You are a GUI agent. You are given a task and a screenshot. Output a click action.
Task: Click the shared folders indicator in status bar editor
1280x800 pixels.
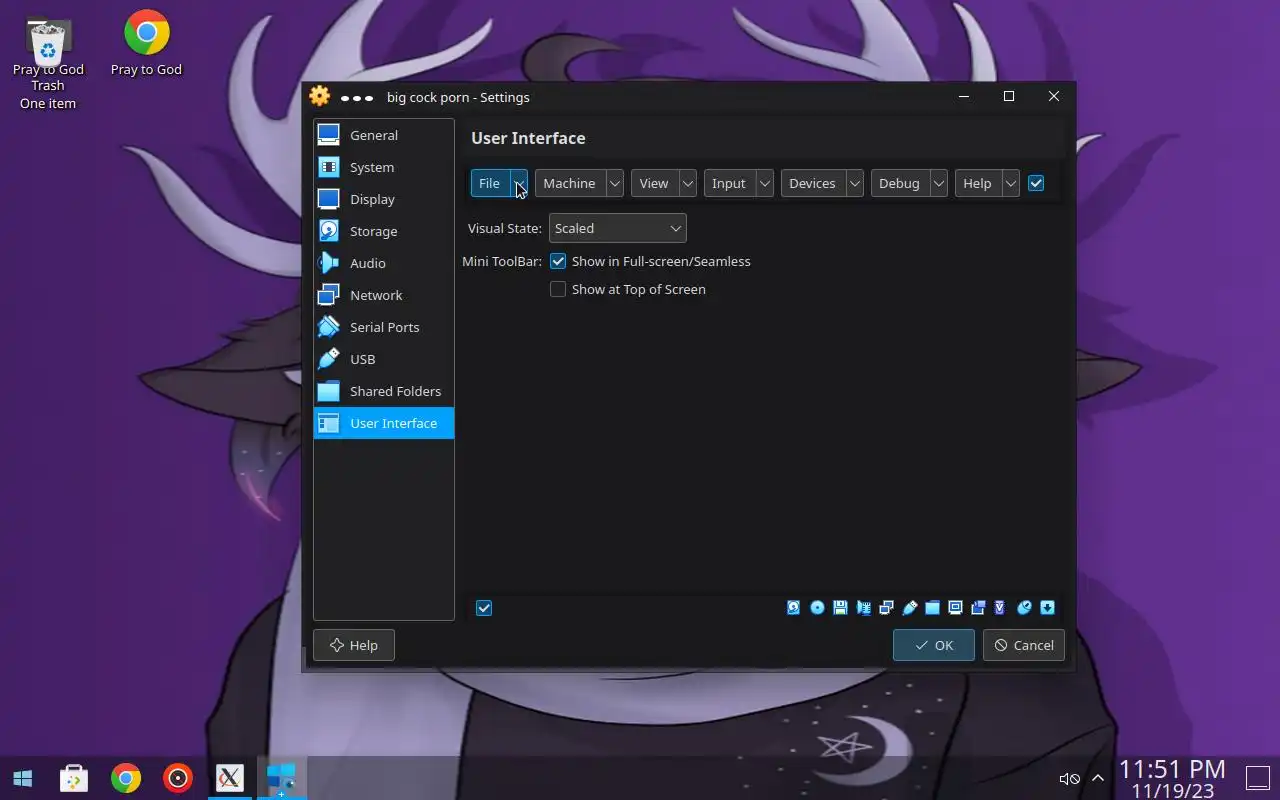932,607
